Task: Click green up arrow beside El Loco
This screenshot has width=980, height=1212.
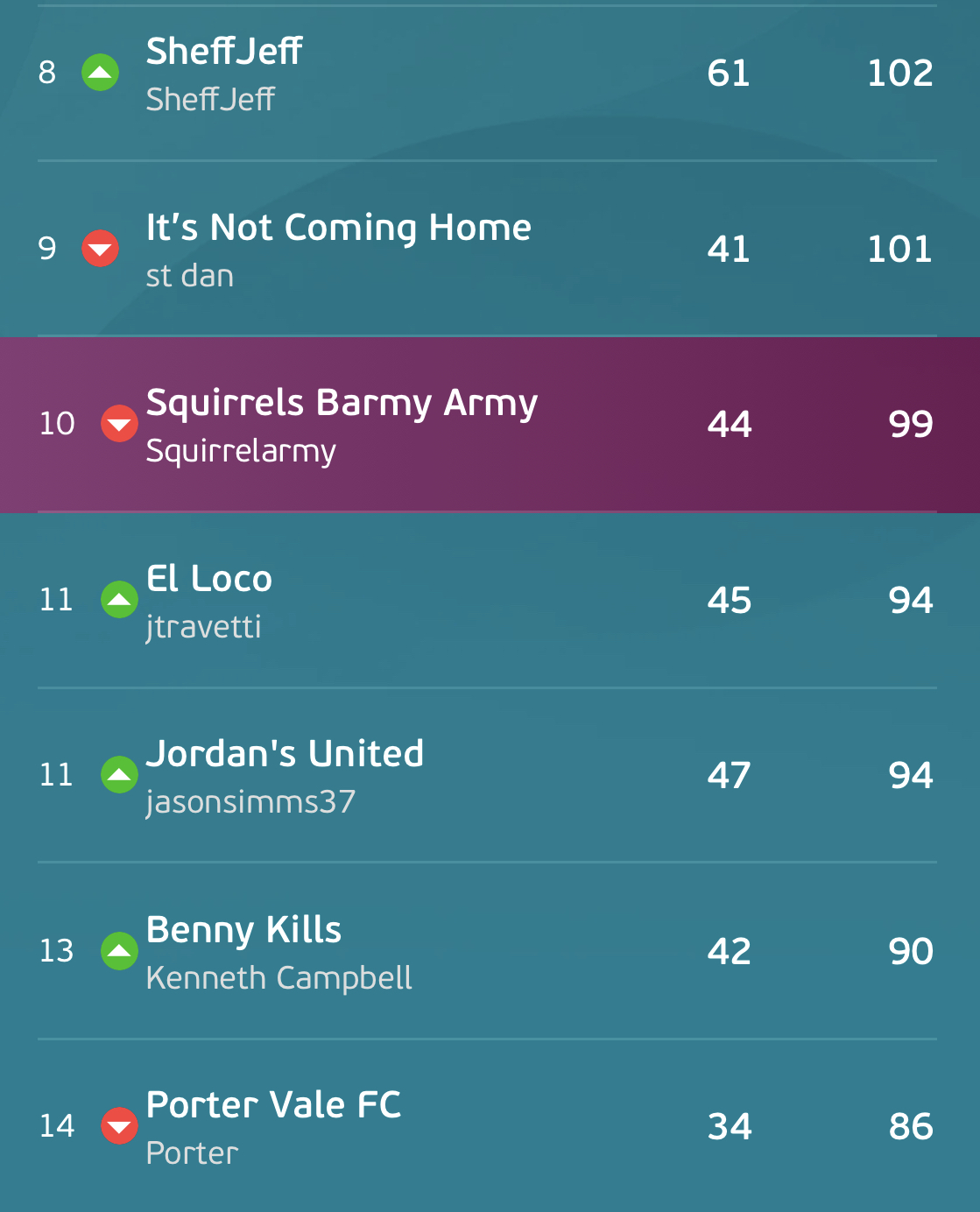Action: pyautogui.click(x=119, y=600)
